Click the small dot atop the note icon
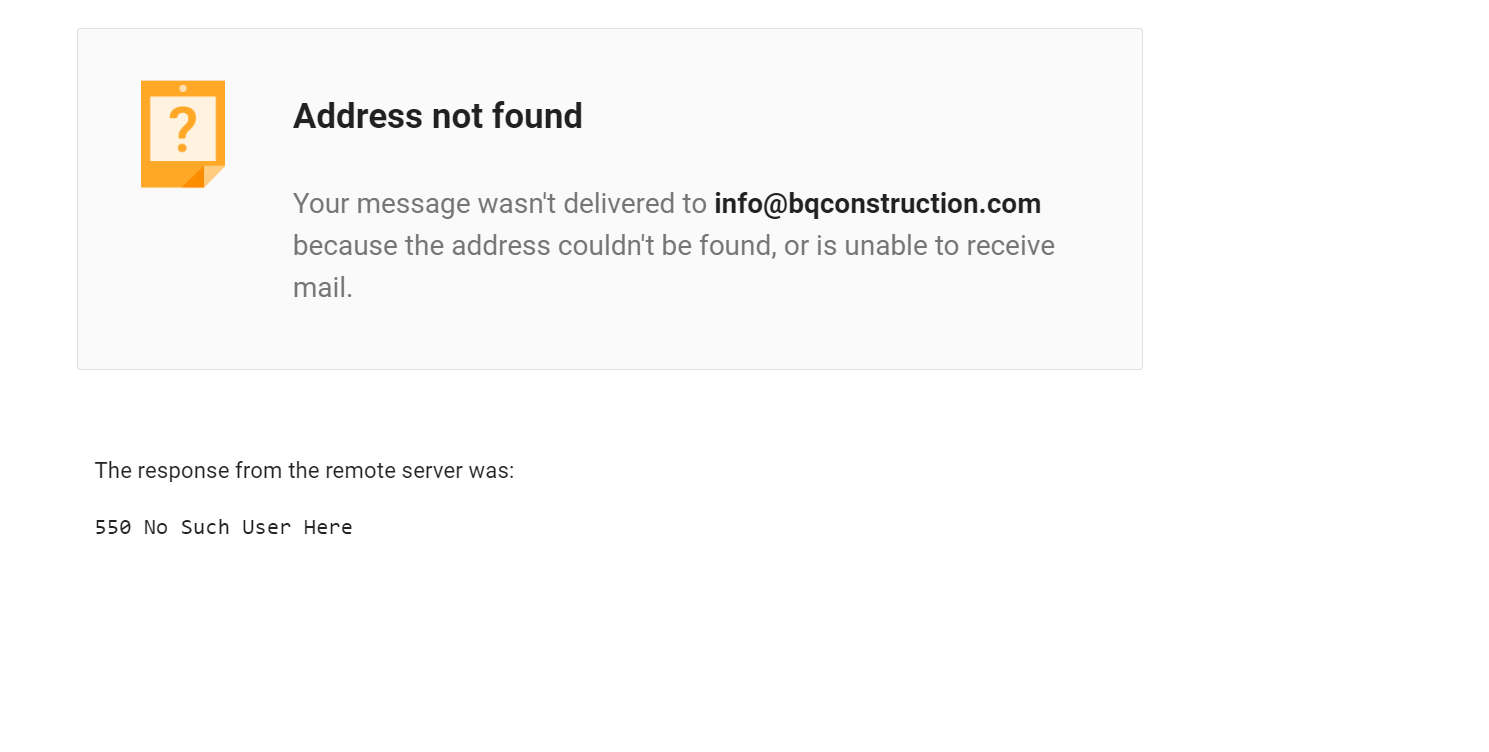 183,88
